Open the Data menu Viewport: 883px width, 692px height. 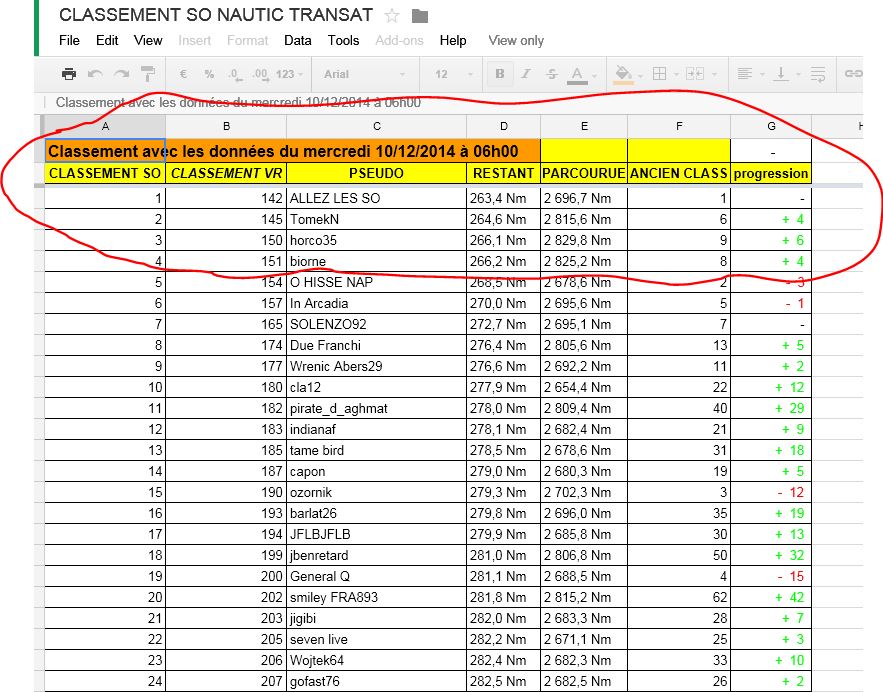297,40
